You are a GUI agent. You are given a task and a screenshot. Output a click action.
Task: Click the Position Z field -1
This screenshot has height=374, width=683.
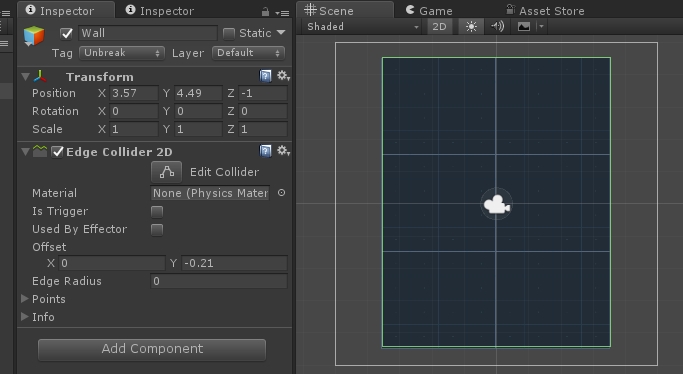pos(263,93)
